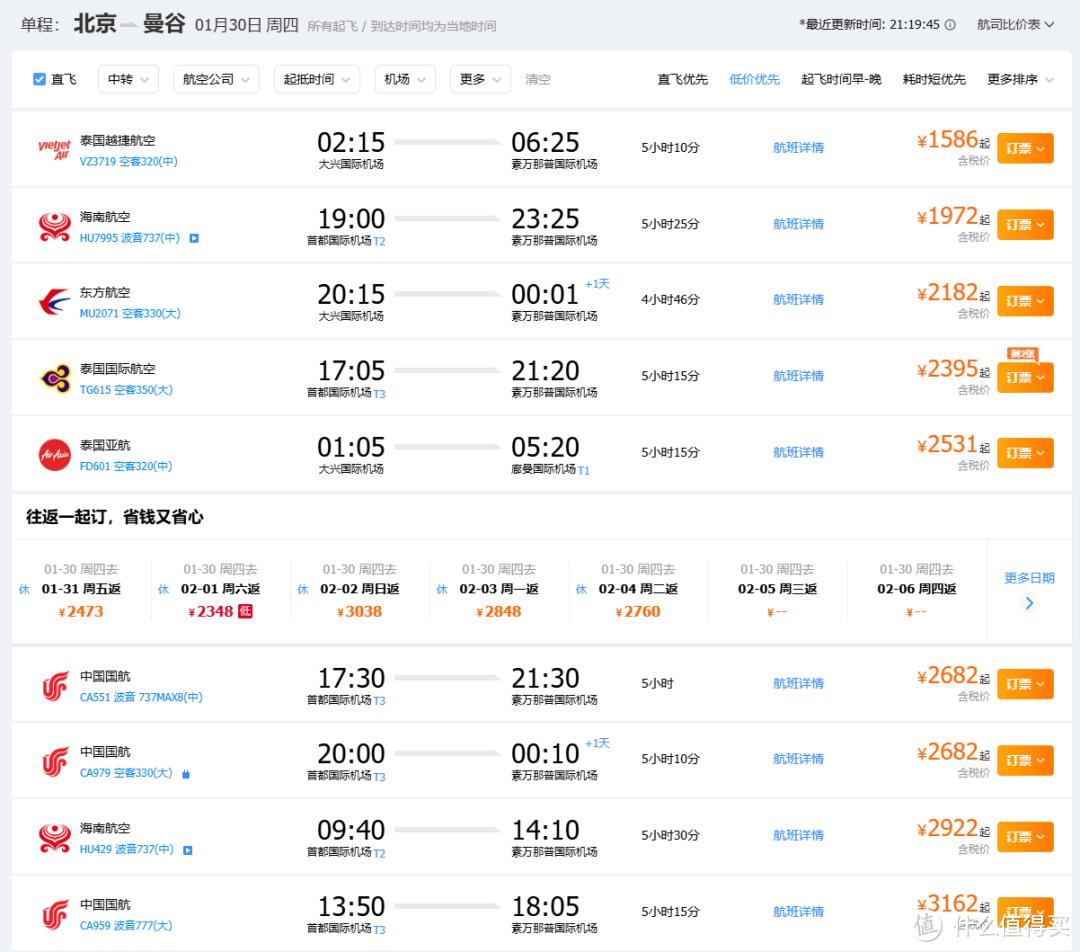Open the 机场 airport filter dropdown
The width and height of the screenshot is (1080, 952).
tap(404, 79)
